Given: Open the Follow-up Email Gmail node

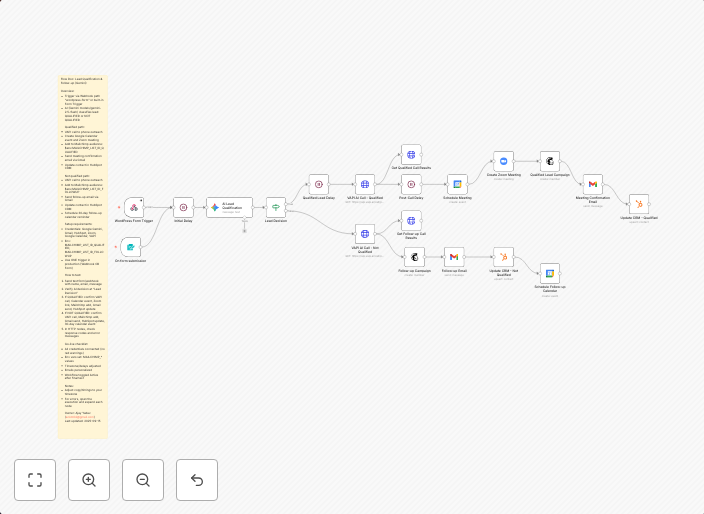Looking at the screenshot, I should pyautogui.click(x=454, y=257).
